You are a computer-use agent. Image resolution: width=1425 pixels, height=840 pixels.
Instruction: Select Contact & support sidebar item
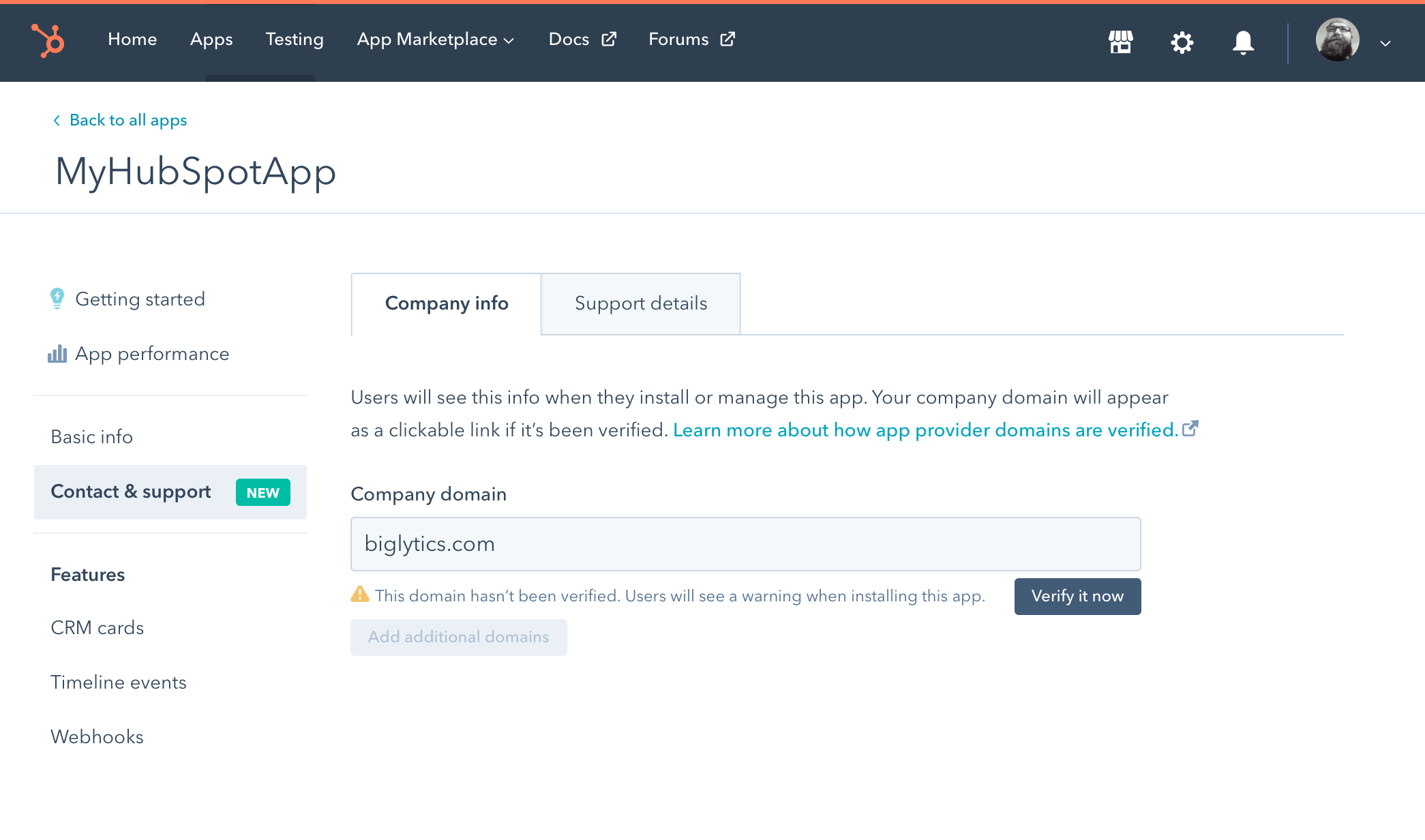pyautogui.click(x=170, y=492)
